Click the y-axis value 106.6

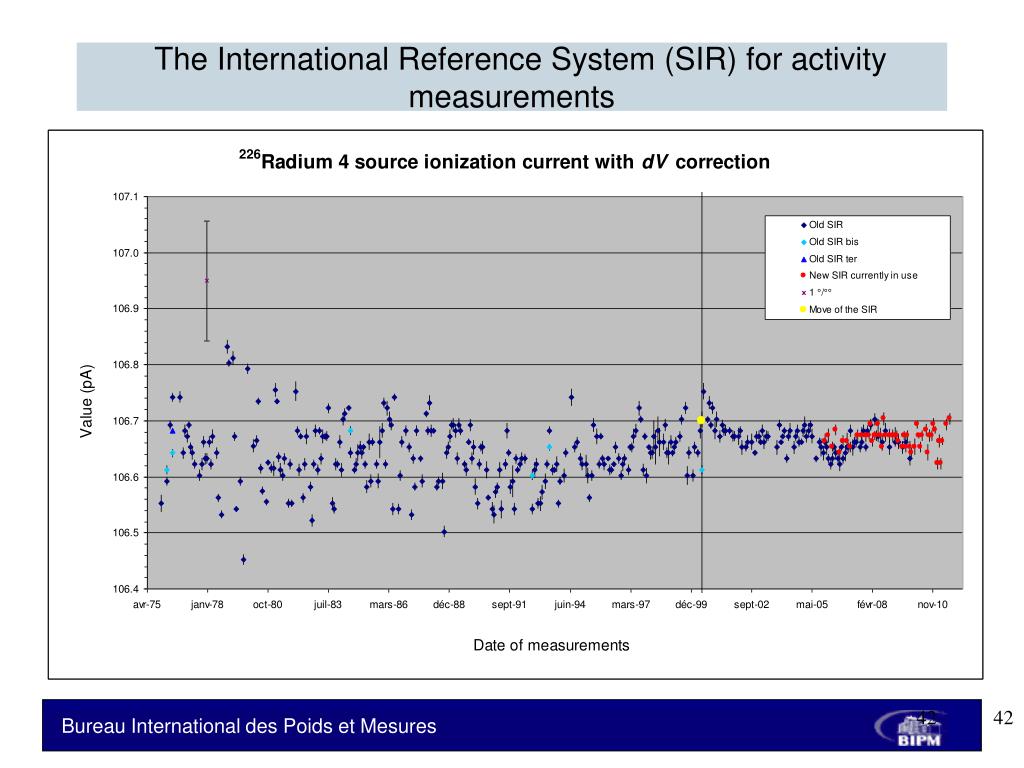pos(126,477)
